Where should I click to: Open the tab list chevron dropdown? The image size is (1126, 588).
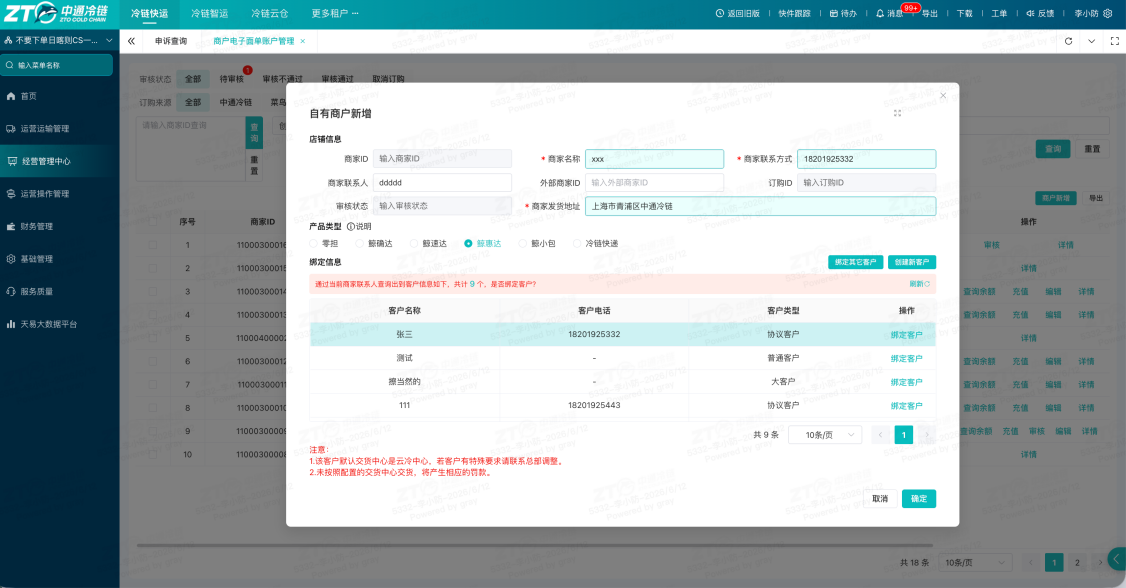point(1092,41)
